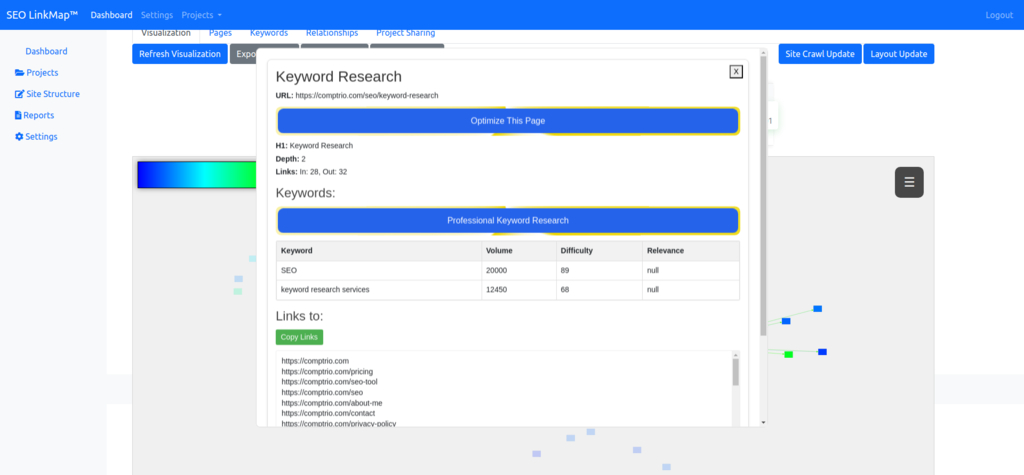Click the SEO LinkMap brand logo
Screen dimensions: 1024x475
click(x=42, y=15)
